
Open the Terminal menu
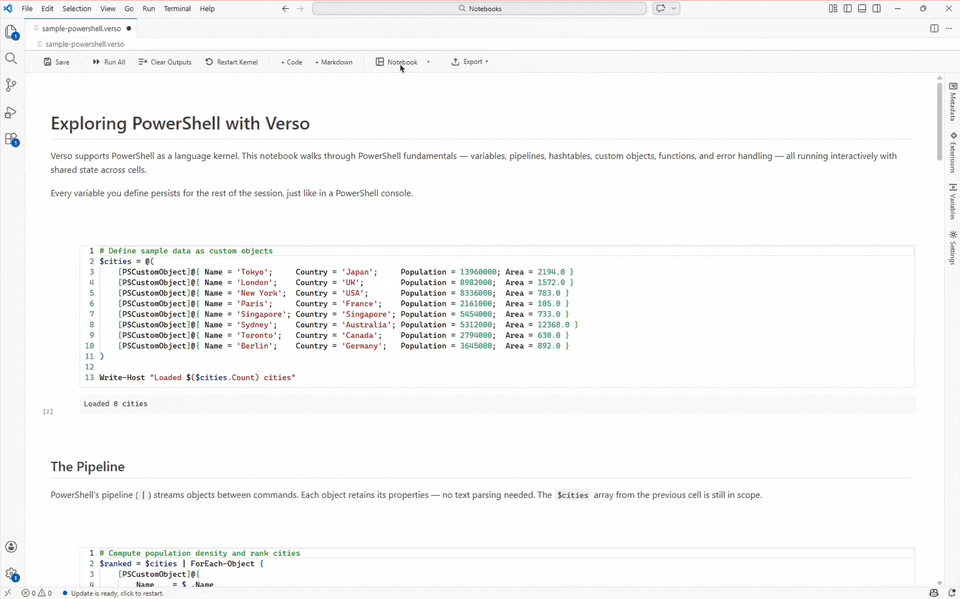(x=177, y=8)
